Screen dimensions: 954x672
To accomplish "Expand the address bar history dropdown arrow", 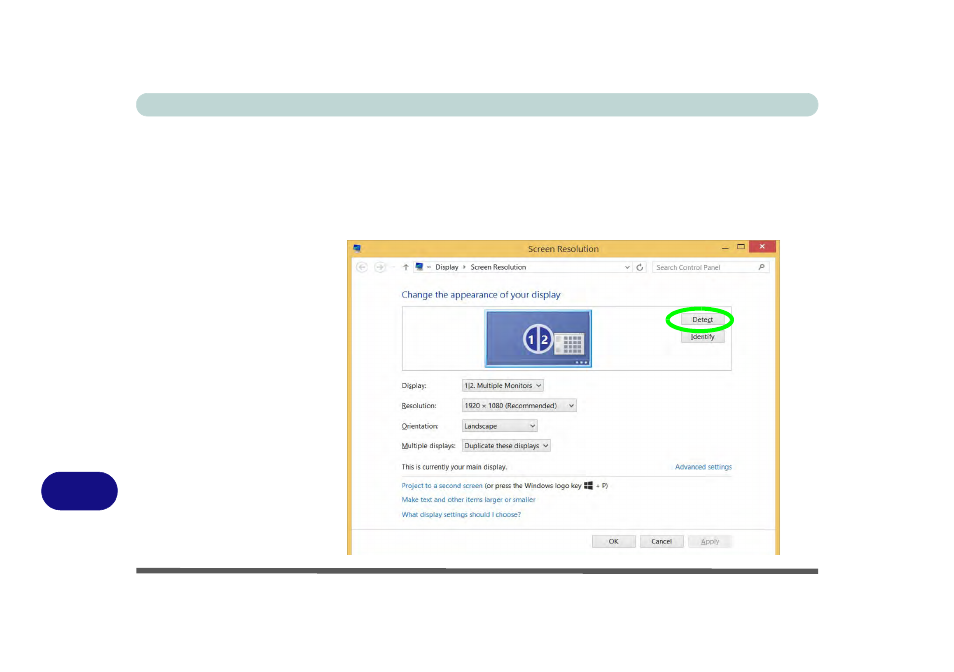I will pos(627,268).
